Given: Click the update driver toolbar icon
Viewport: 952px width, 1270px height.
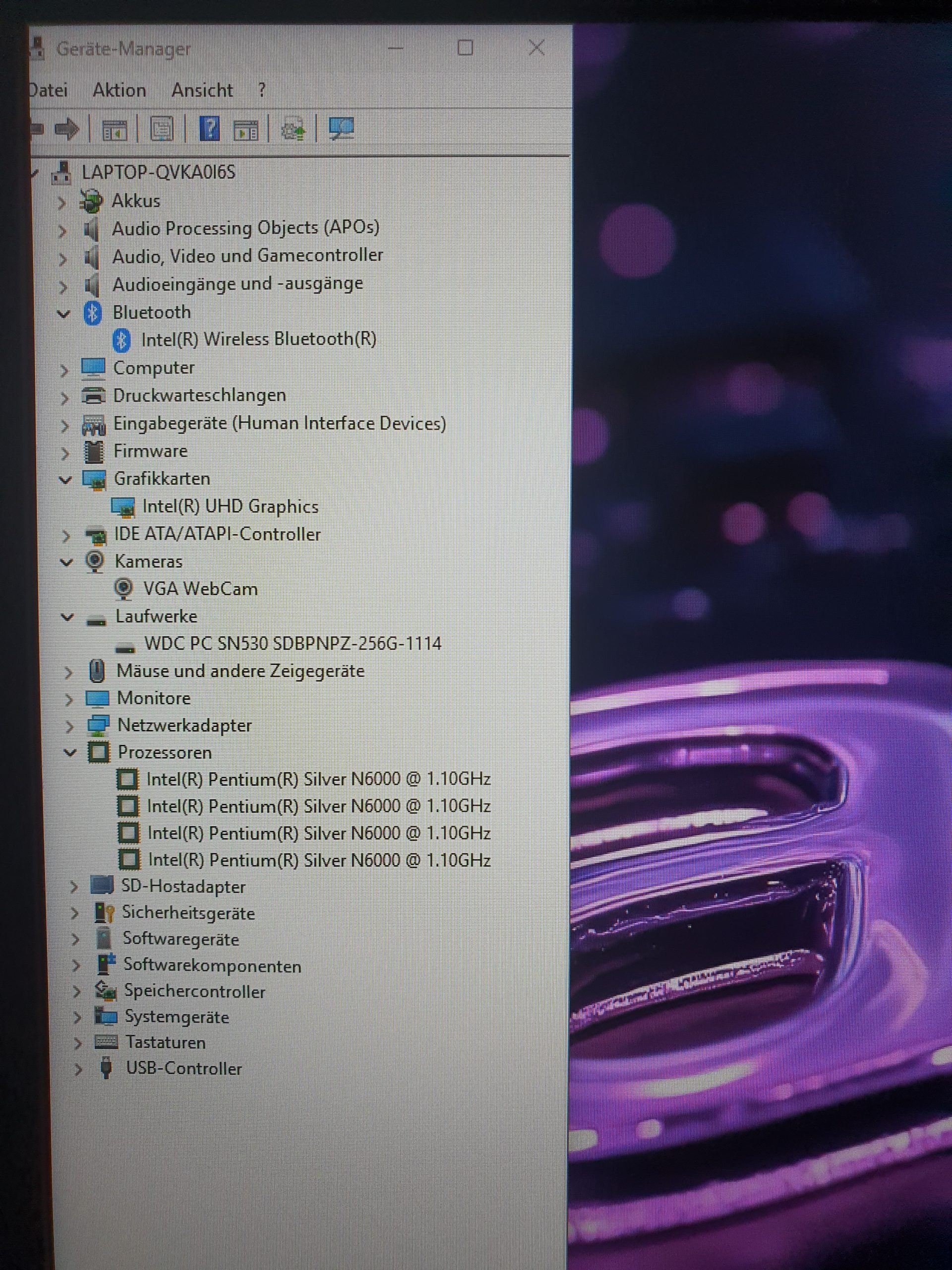Looking at the screenshot, I should coord(293,130).
